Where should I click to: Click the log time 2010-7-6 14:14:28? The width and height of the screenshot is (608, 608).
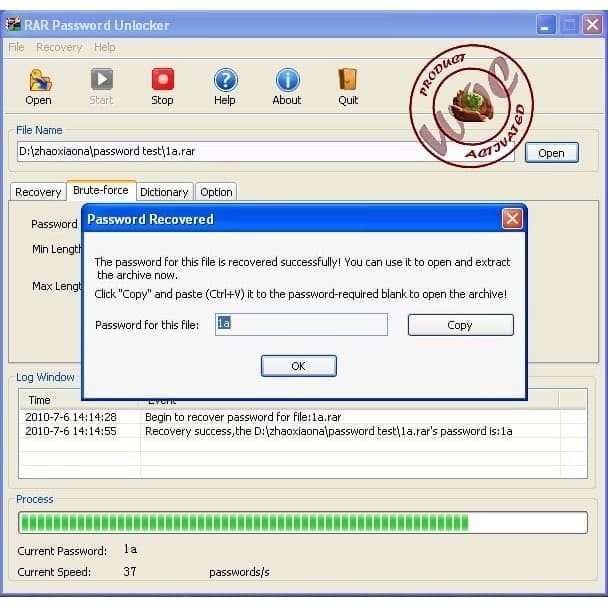click(x=71, y=417)
